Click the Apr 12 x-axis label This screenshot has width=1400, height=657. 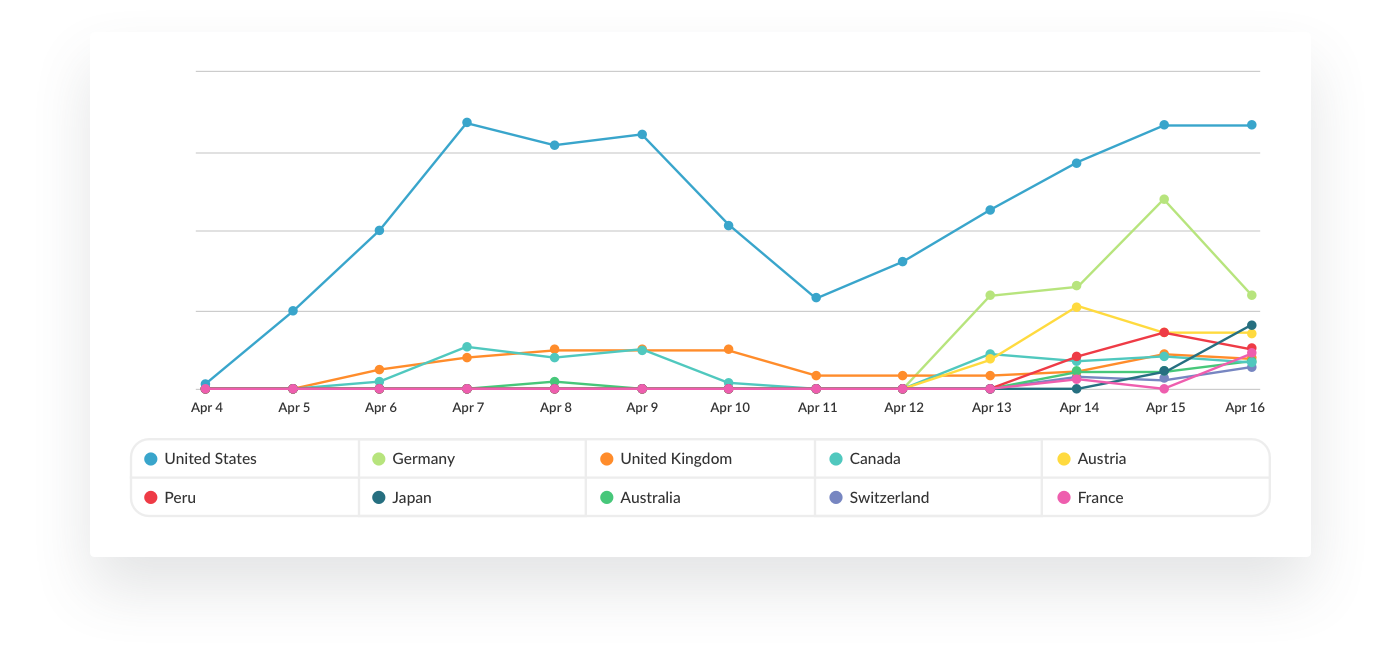904,408
